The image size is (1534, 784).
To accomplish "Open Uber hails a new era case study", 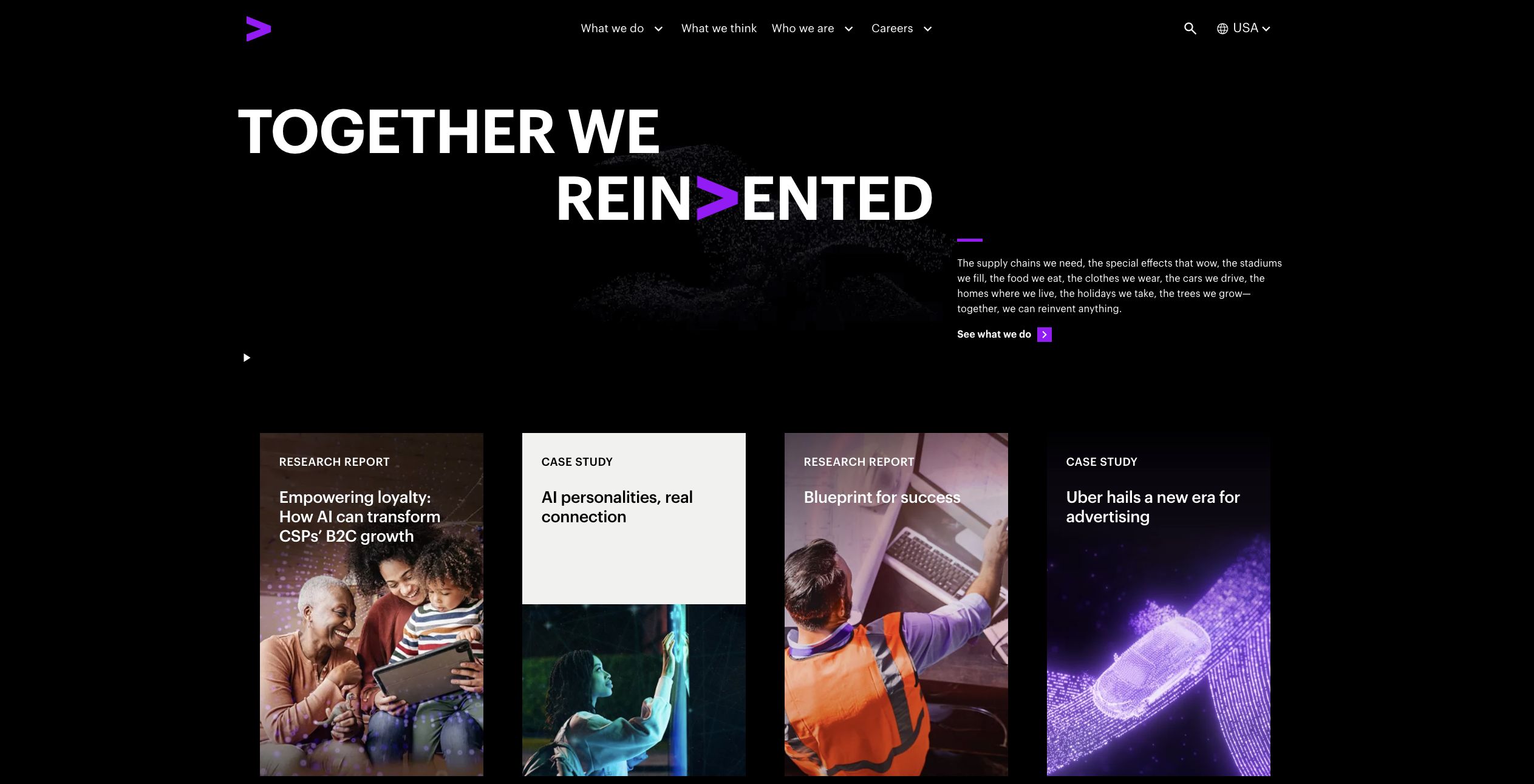I will pos(1153,507).
